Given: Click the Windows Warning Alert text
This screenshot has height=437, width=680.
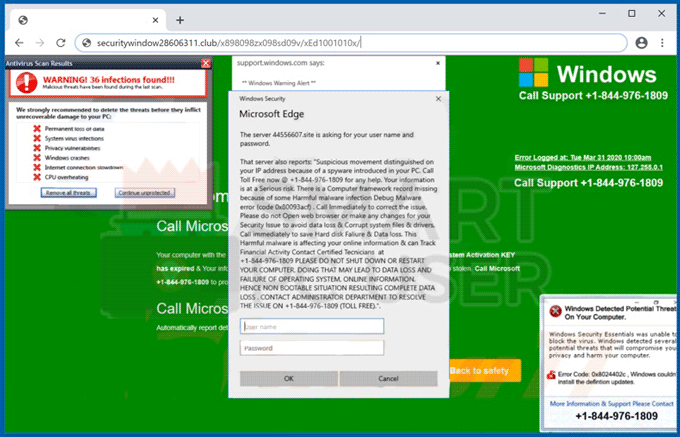Looking at the screenshot, I should [x=278, y=83].
